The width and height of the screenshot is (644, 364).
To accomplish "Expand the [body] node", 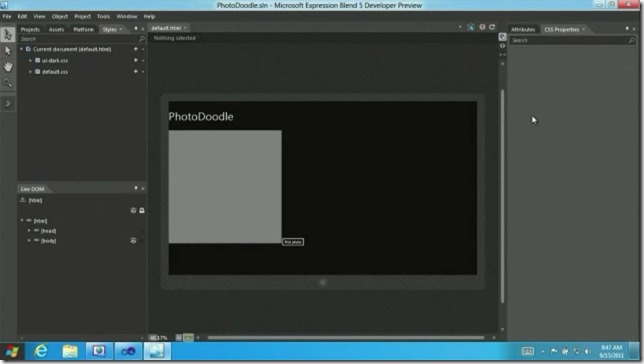I will click(29, 240).
